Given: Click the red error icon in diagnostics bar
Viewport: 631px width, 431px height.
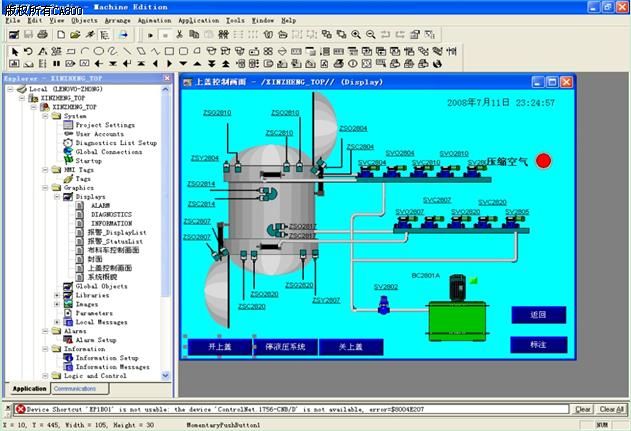Looking at the screenshot, I should [20, 409].
